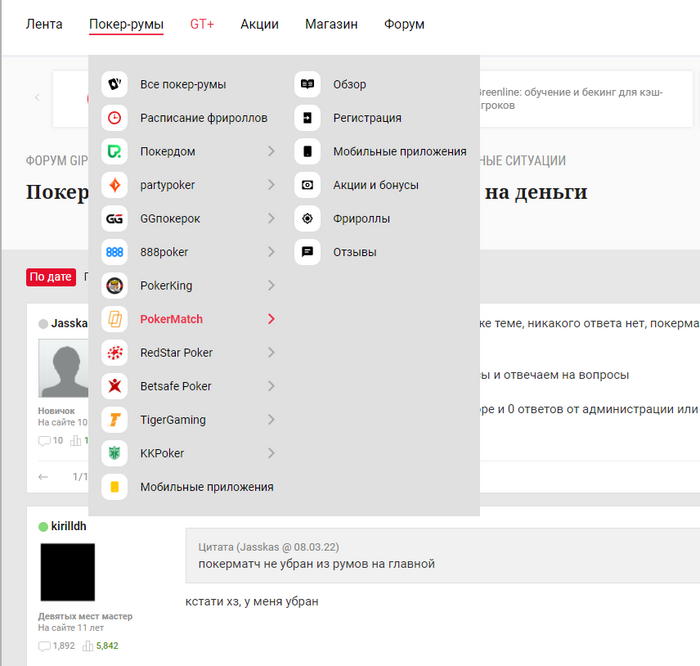Image resolution: width=700 pixels, height=666 pixels.
Task: Click the green KKPoker shield icon
Action: [x=115, y=453]
